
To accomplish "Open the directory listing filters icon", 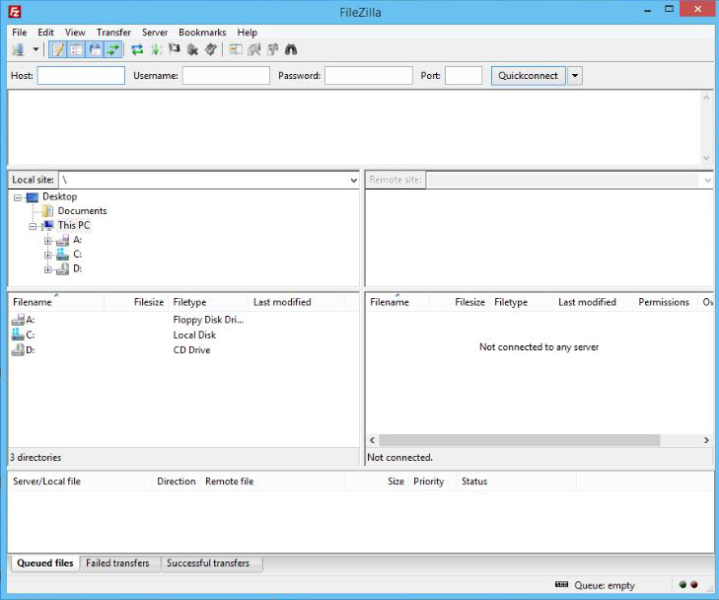I will (x=236, y=50).
